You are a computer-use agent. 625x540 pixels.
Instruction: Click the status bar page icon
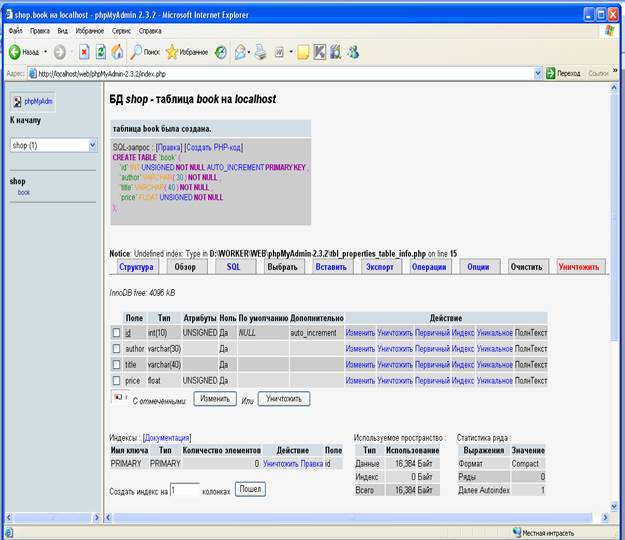[x=9, y=533]
